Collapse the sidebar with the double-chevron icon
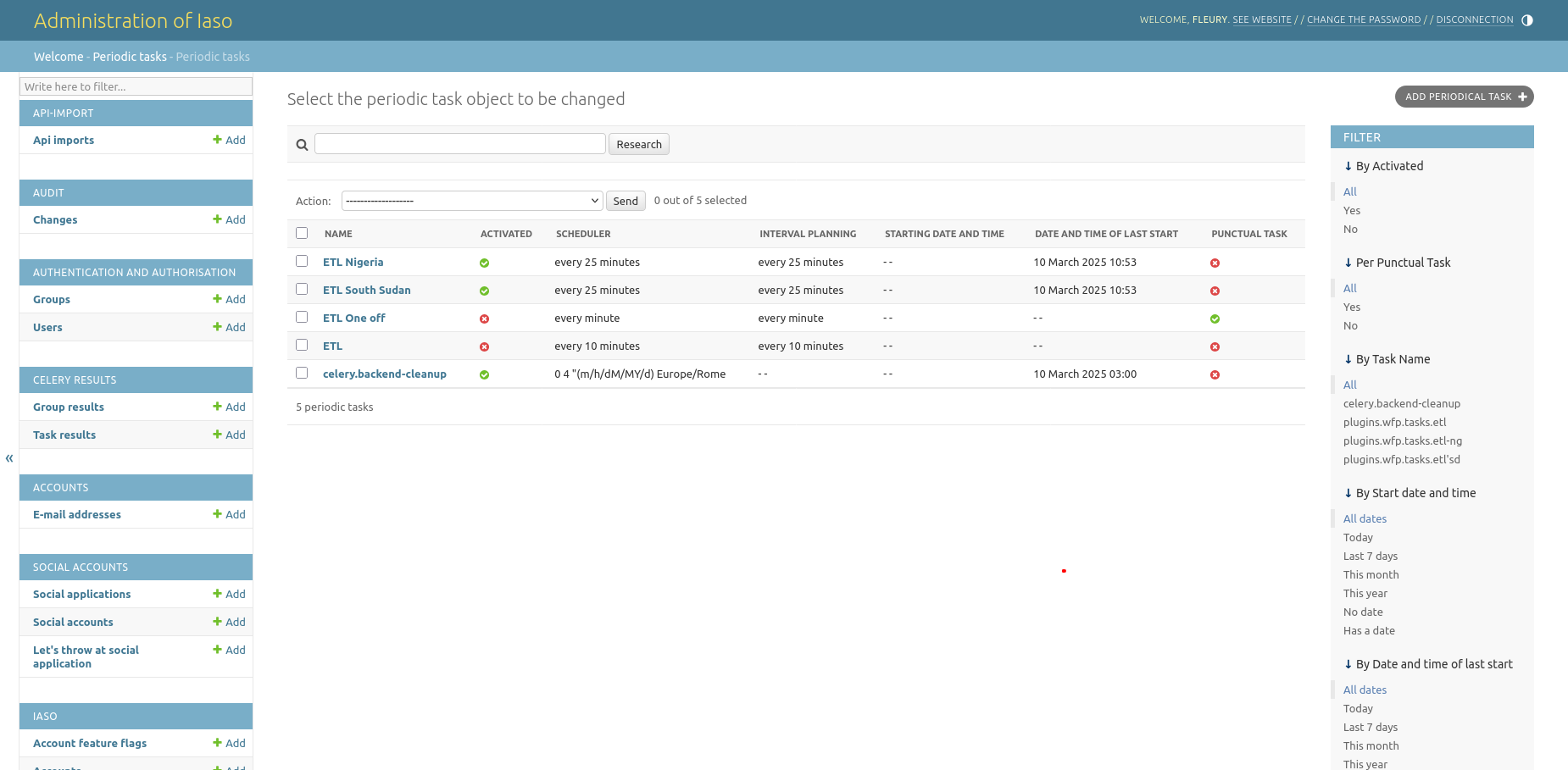This screenshot has width=1568, height=770. pyautogui.click(x=9, y=458)
